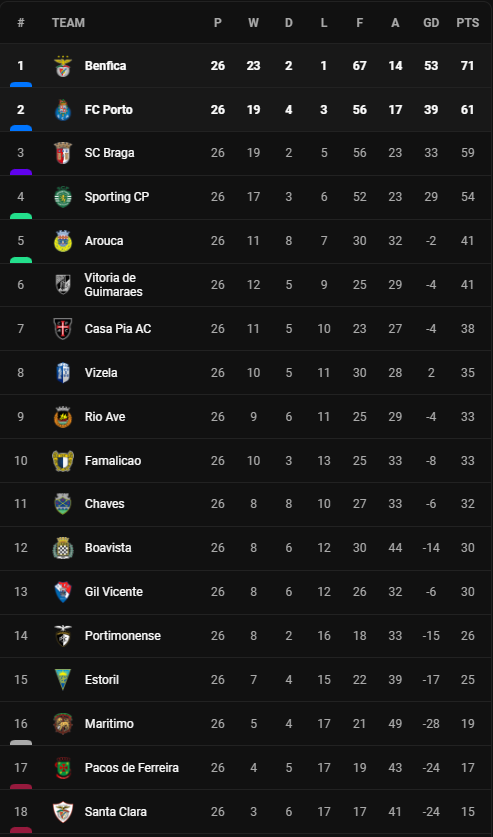Click the FC Porto club crest
The image size is (493, 837).
(63, 110)
